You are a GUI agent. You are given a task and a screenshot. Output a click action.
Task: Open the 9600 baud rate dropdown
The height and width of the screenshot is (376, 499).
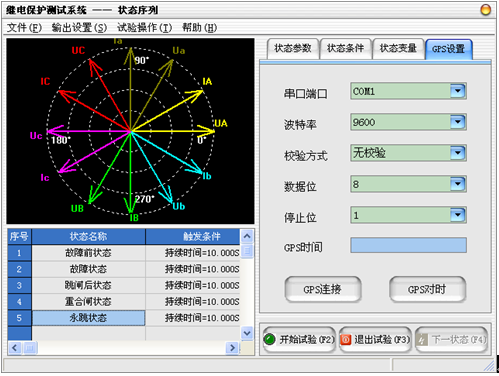(457, 122)
